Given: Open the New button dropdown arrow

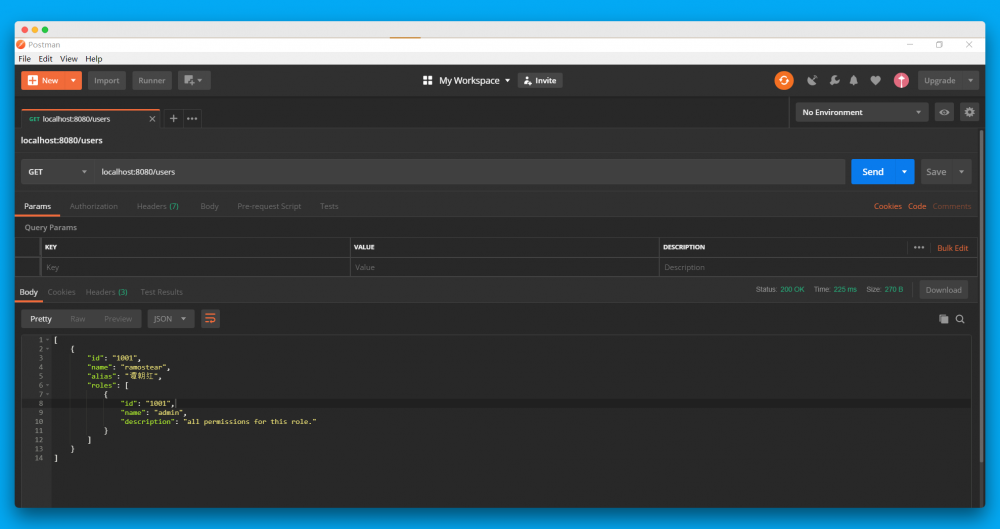Looking at the screenshot, I should (x=73, y=80).
